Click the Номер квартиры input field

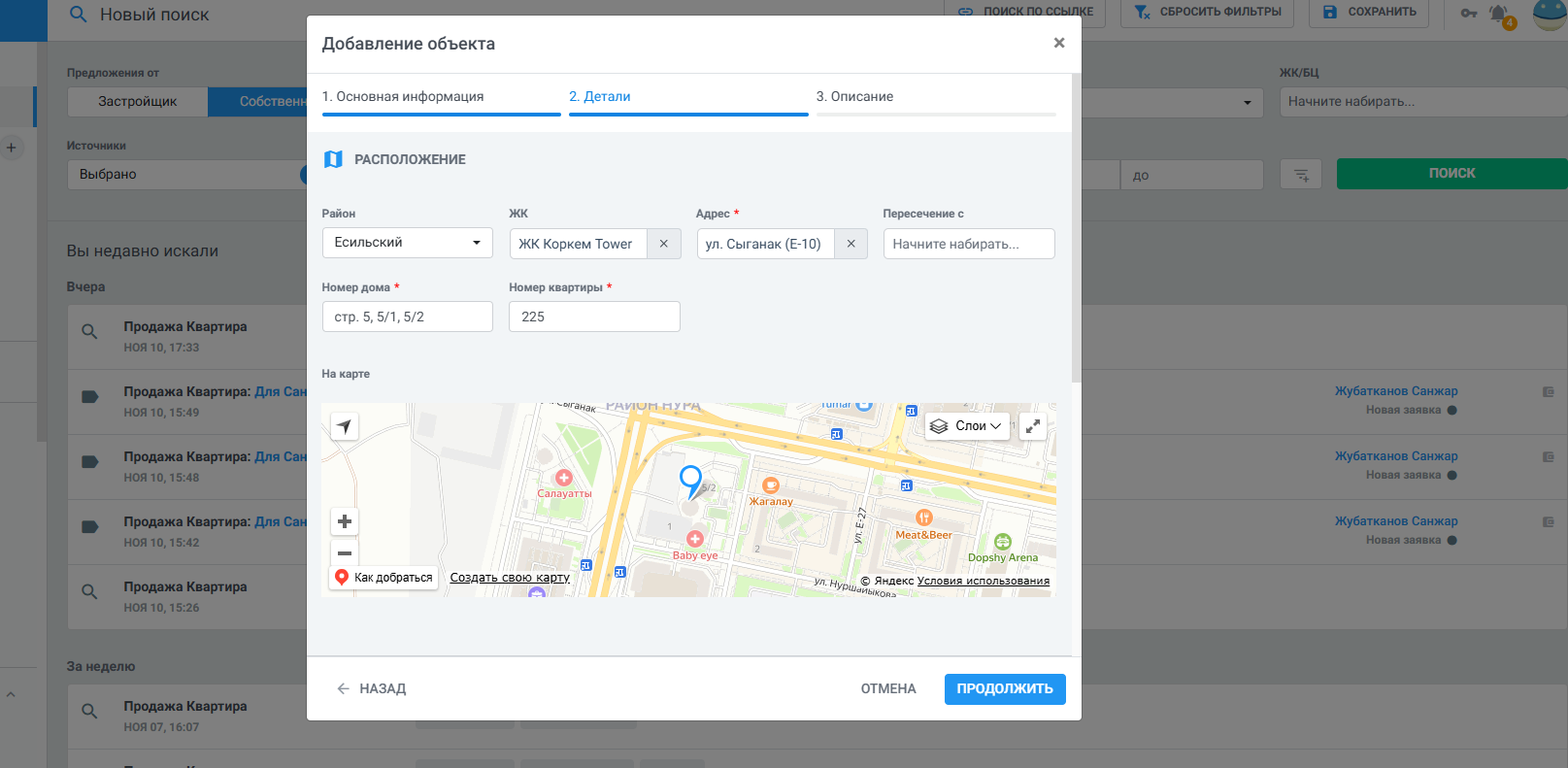(594, 317)
